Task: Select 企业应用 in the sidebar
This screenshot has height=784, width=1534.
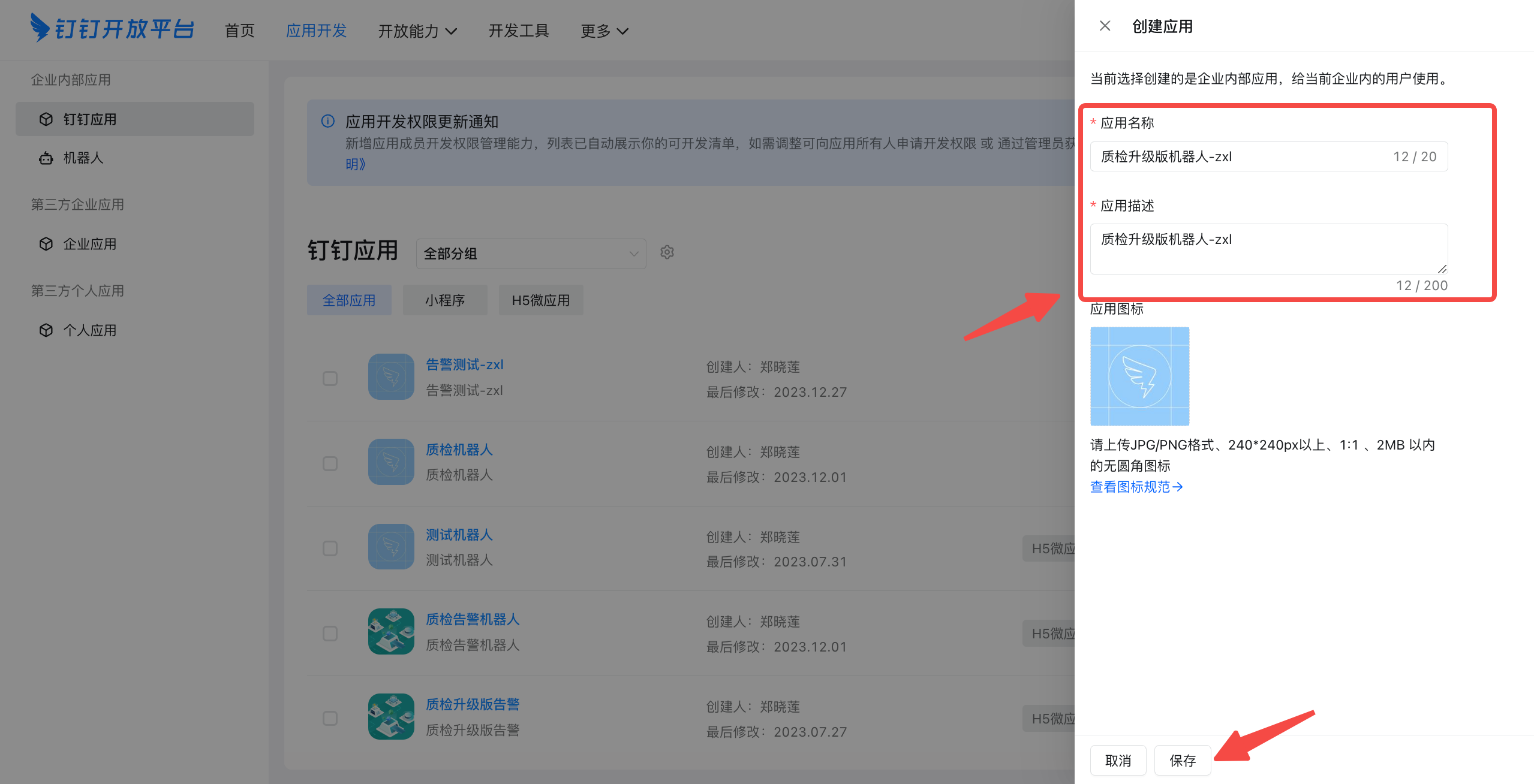Action: pyautogui.click(x=135, y=244)
